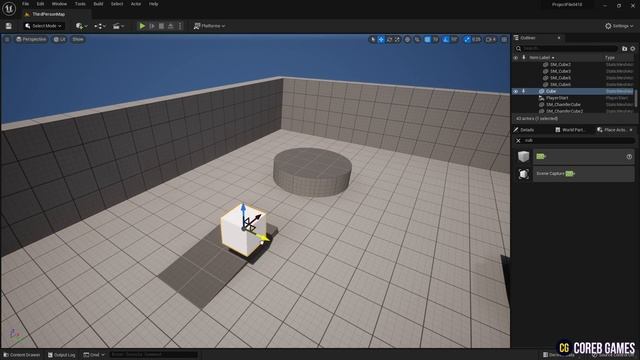Activate the Translate (move) tool
Image resolution: width=640 pixels, height=360 pixels.
tap(381, 40)
